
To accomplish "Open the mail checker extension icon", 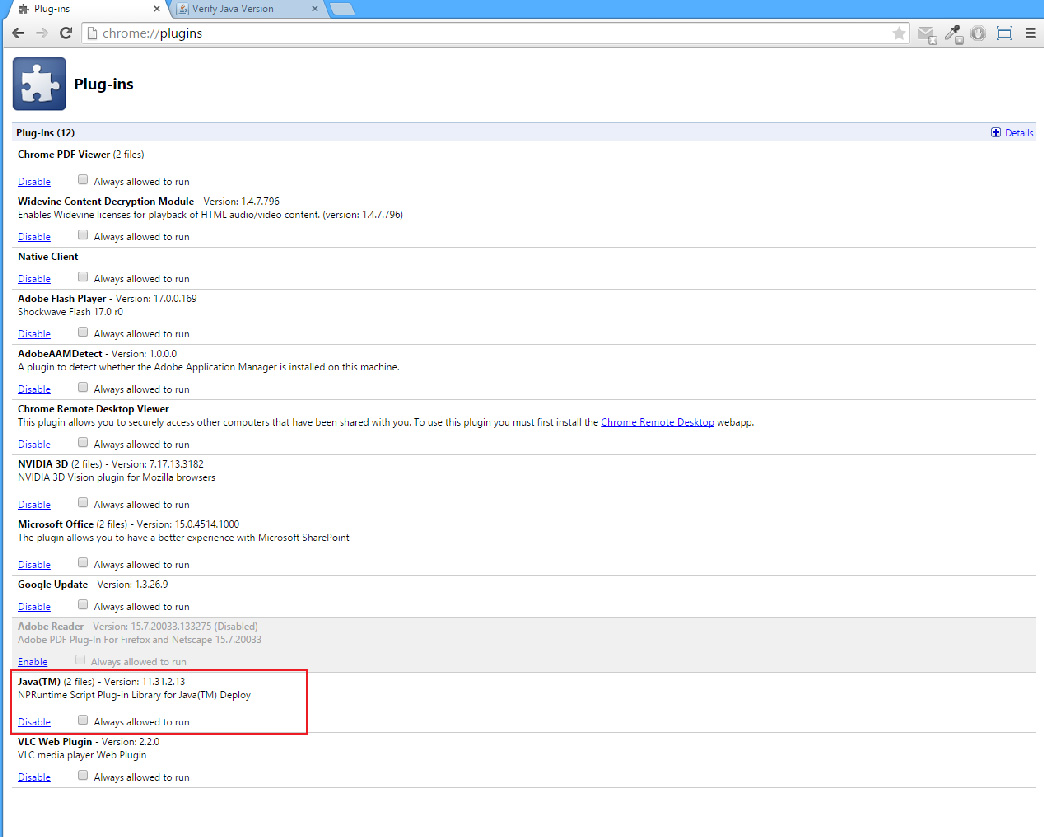I will tap(927, 34).
